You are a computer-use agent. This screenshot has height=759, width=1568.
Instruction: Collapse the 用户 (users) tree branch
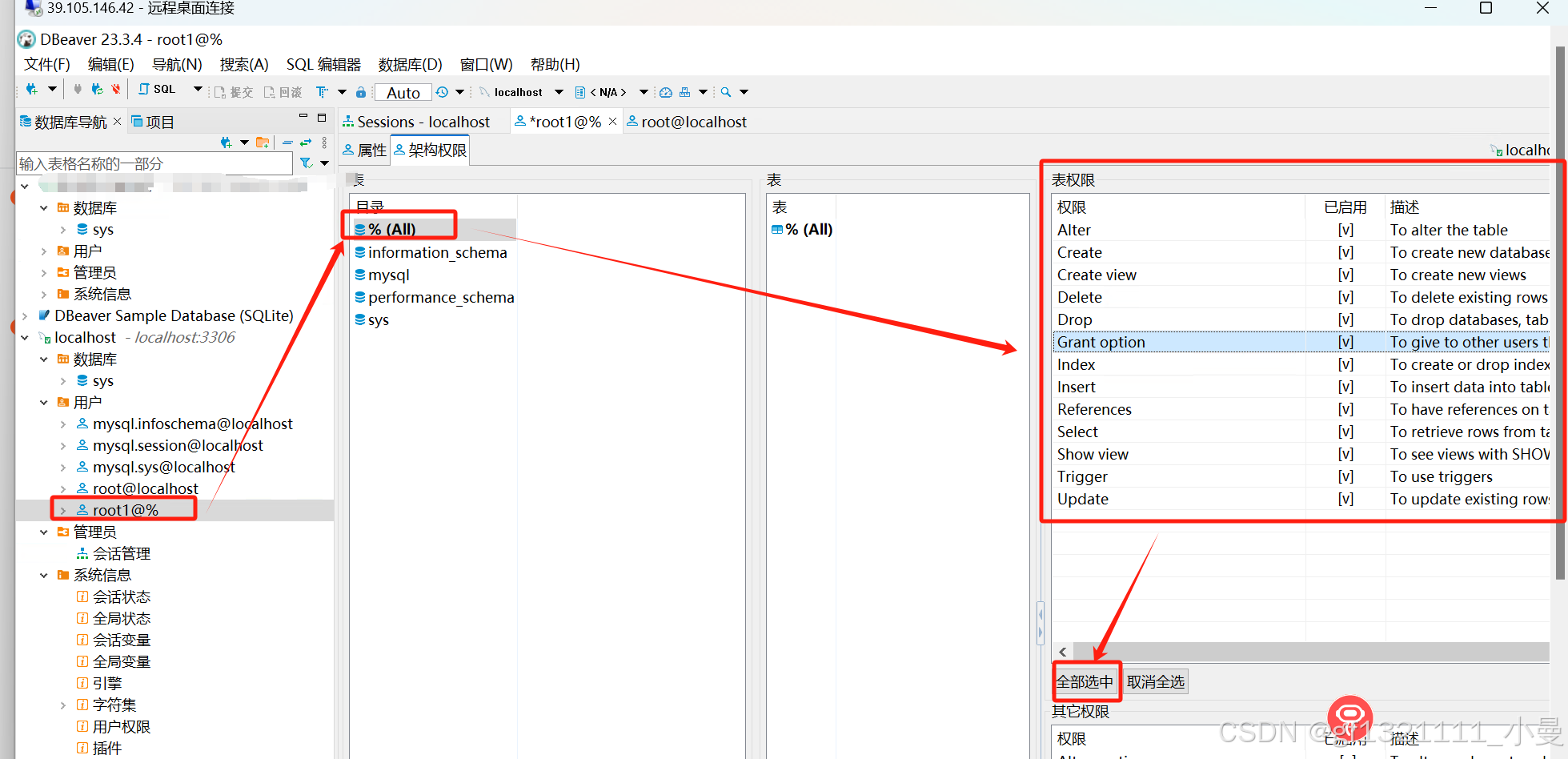tap(44, 402)
